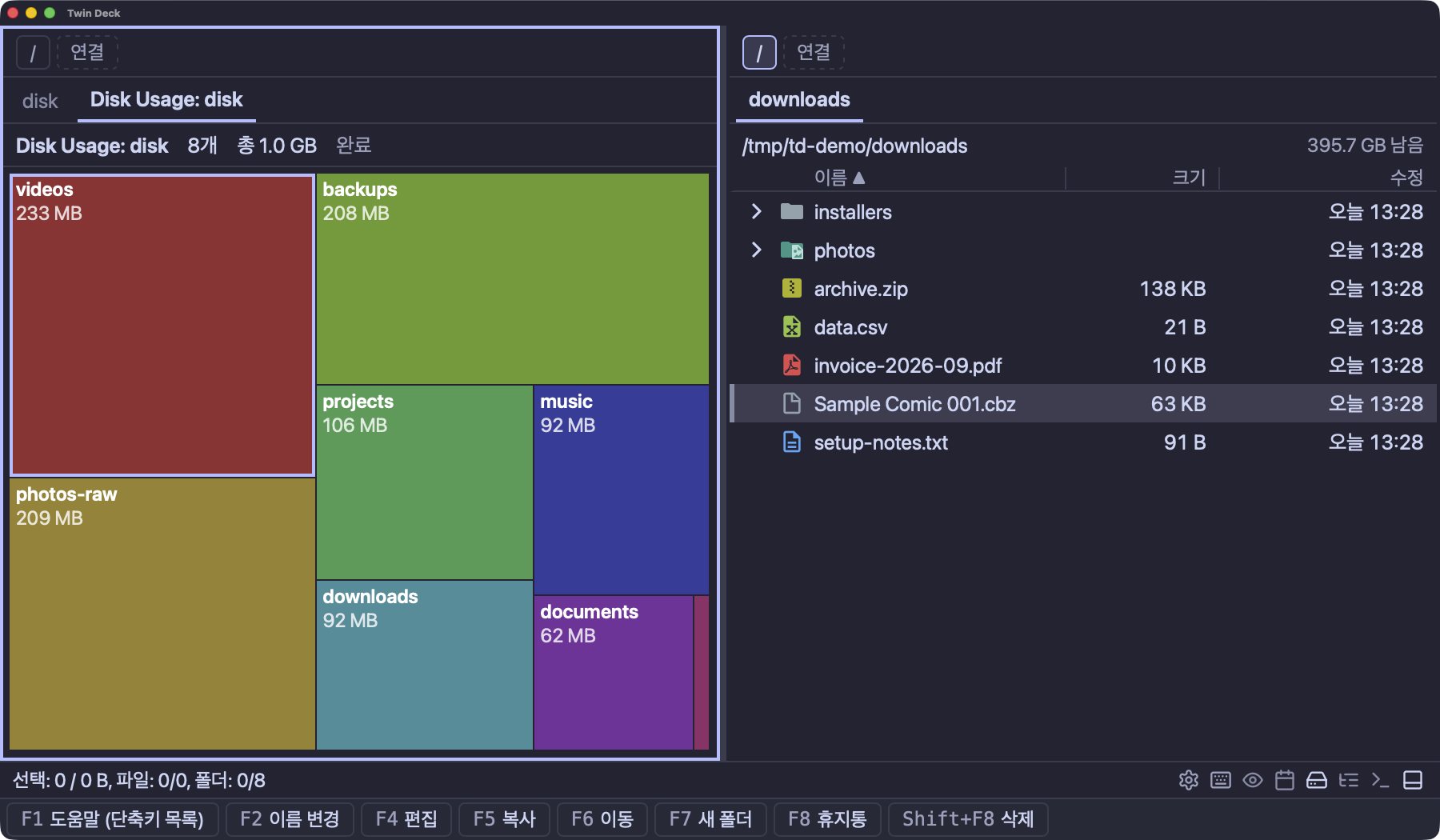Viewport: 1440px width, 840px height.
Task: Open the terminal prompt icon
Action: 1381,780
